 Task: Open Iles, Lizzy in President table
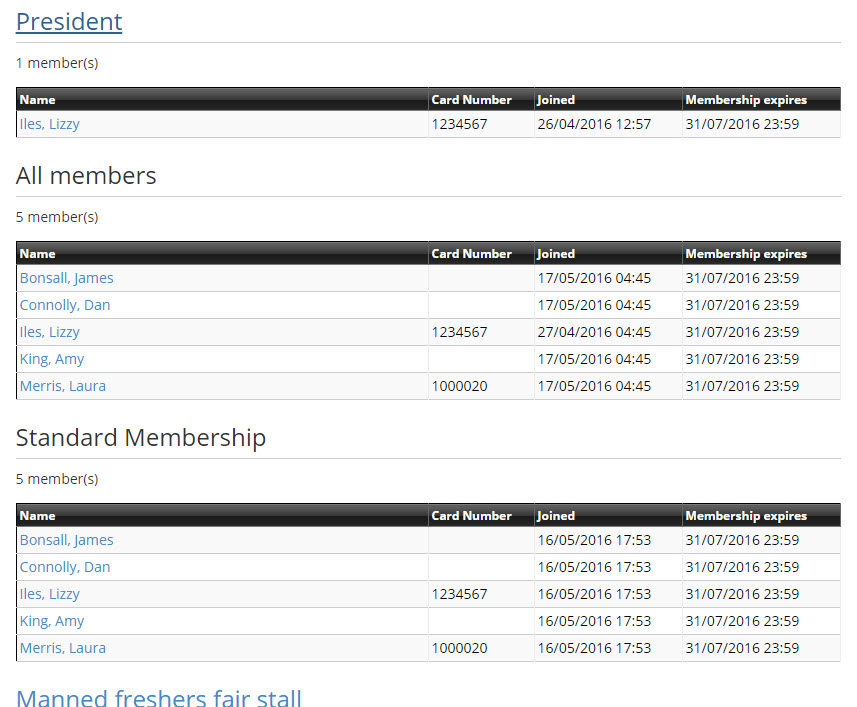50,124
